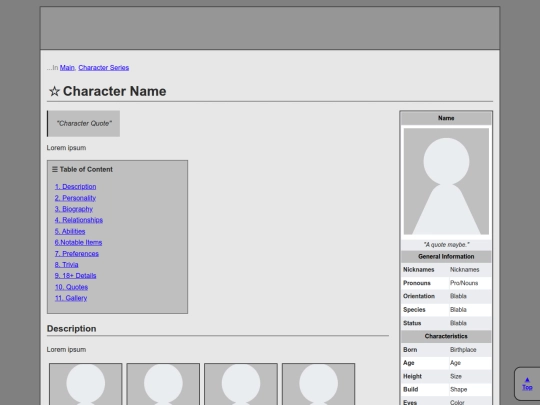Click the "A quote maybe." caption
Viewport: 540px width, 405px height.
pos(446,245)
